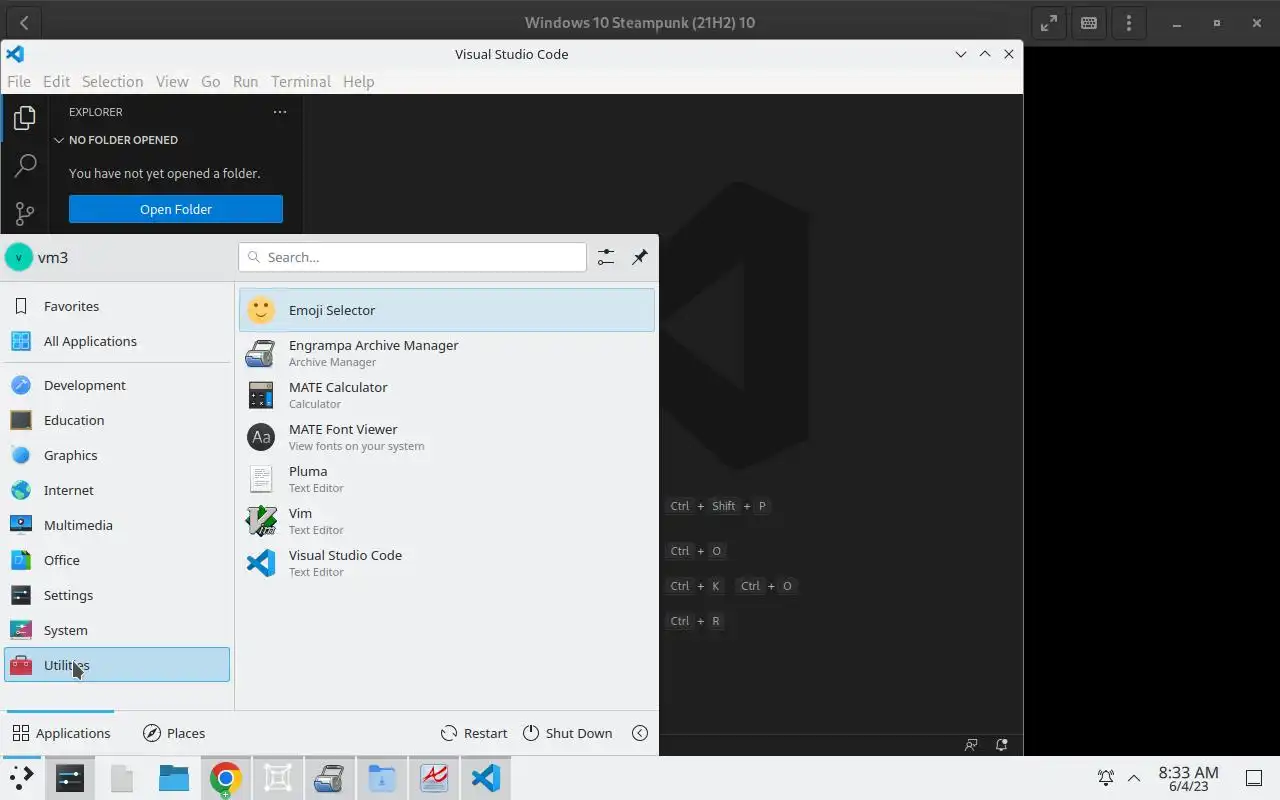Click the Open Folder button
Screen dimensions: 1280x800
[176, 209]
